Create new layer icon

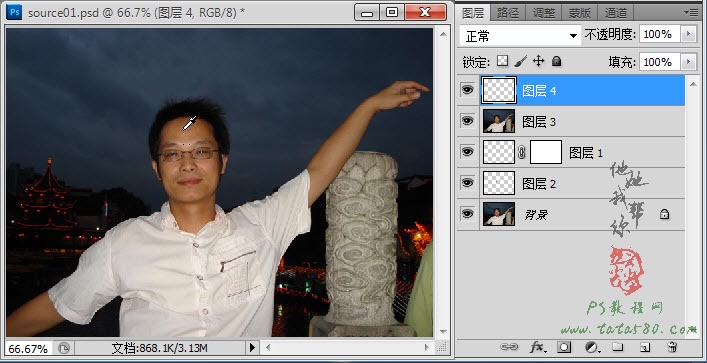[x=645, y=347]
